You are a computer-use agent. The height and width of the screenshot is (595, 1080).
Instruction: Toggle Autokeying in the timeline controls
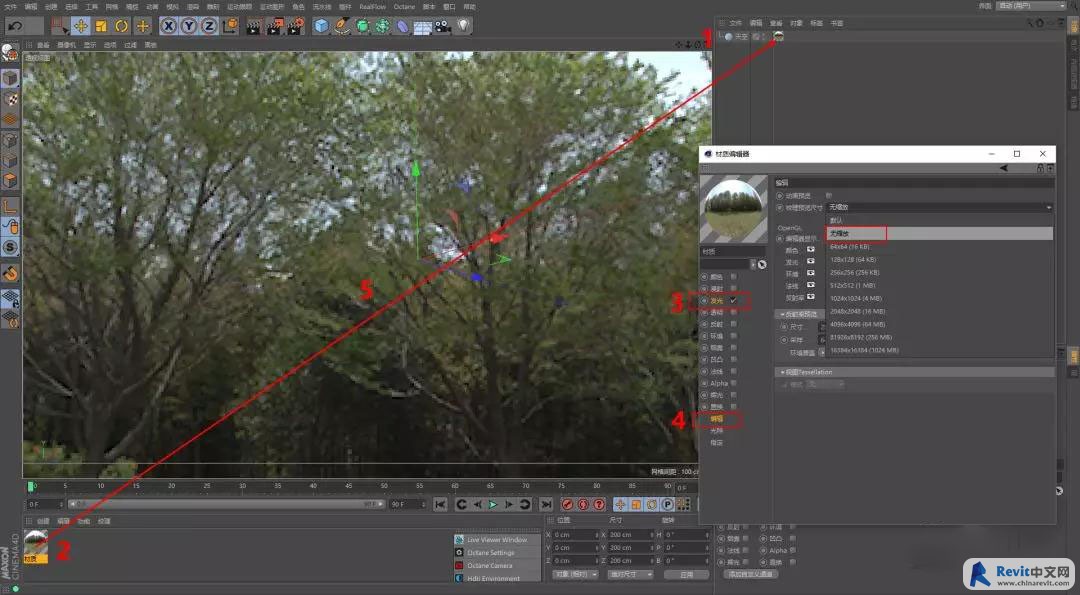click(x=583, y=505)
